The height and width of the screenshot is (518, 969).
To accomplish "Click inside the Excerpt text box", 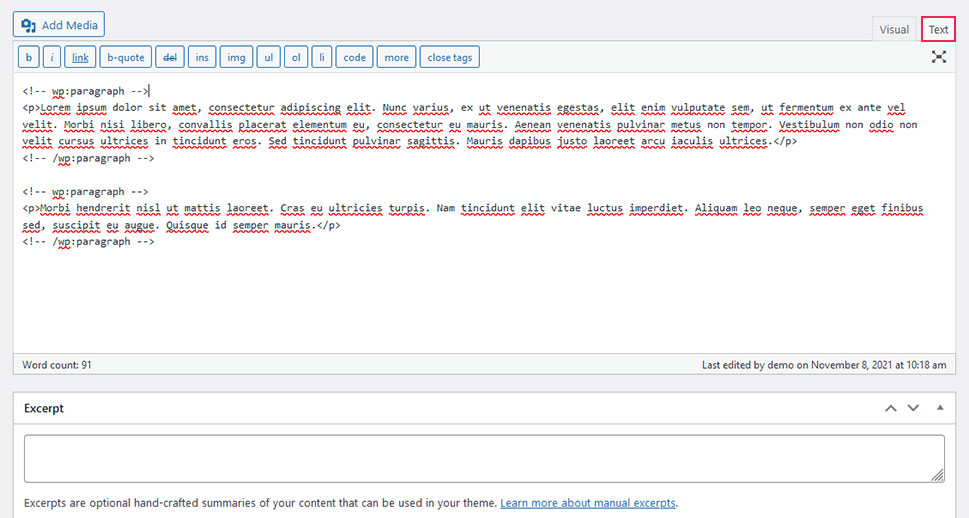I will pos(484,459).
